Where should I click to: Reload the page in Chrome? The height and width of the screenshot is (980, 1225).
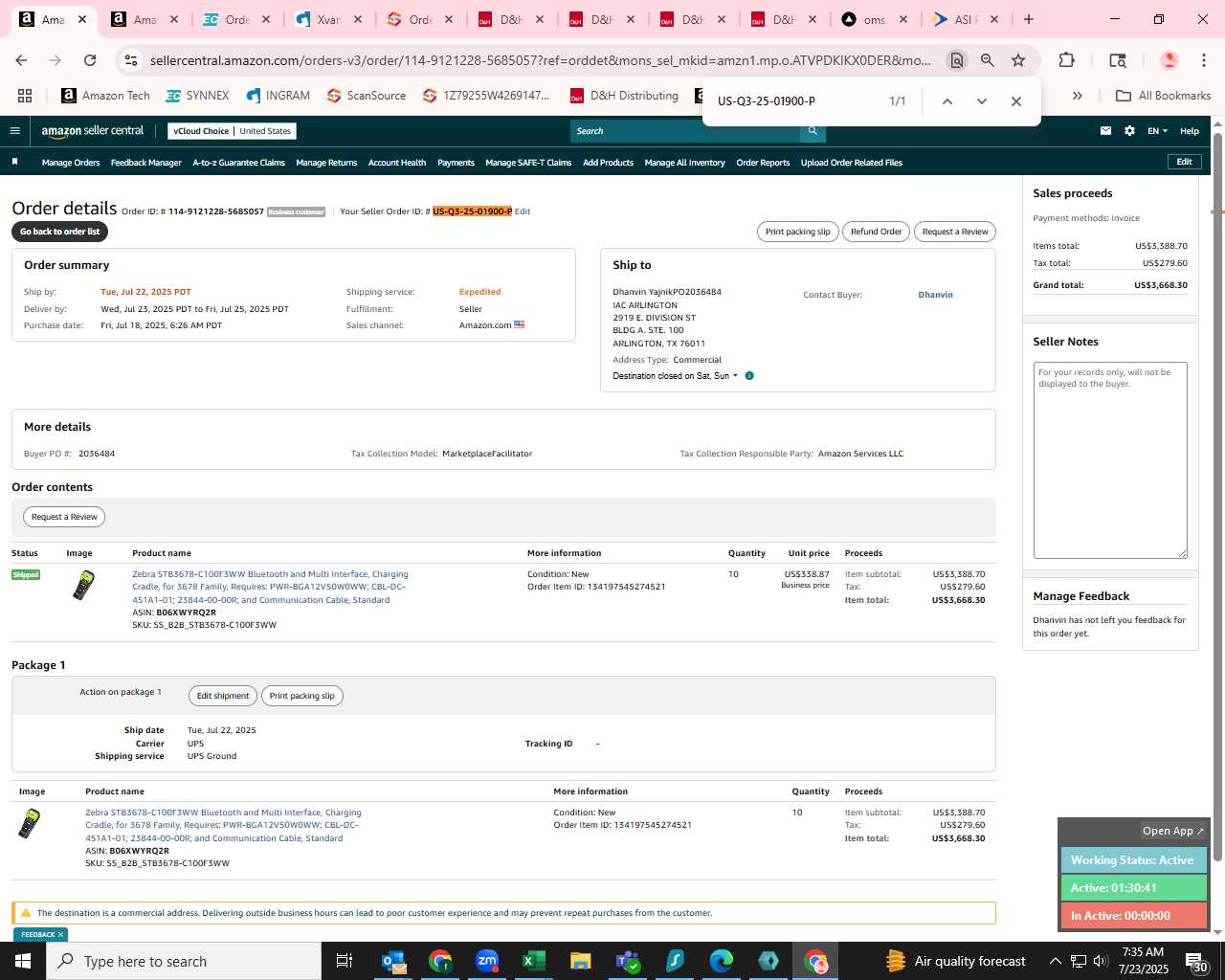pyautogui.click(x=90, y=60)
